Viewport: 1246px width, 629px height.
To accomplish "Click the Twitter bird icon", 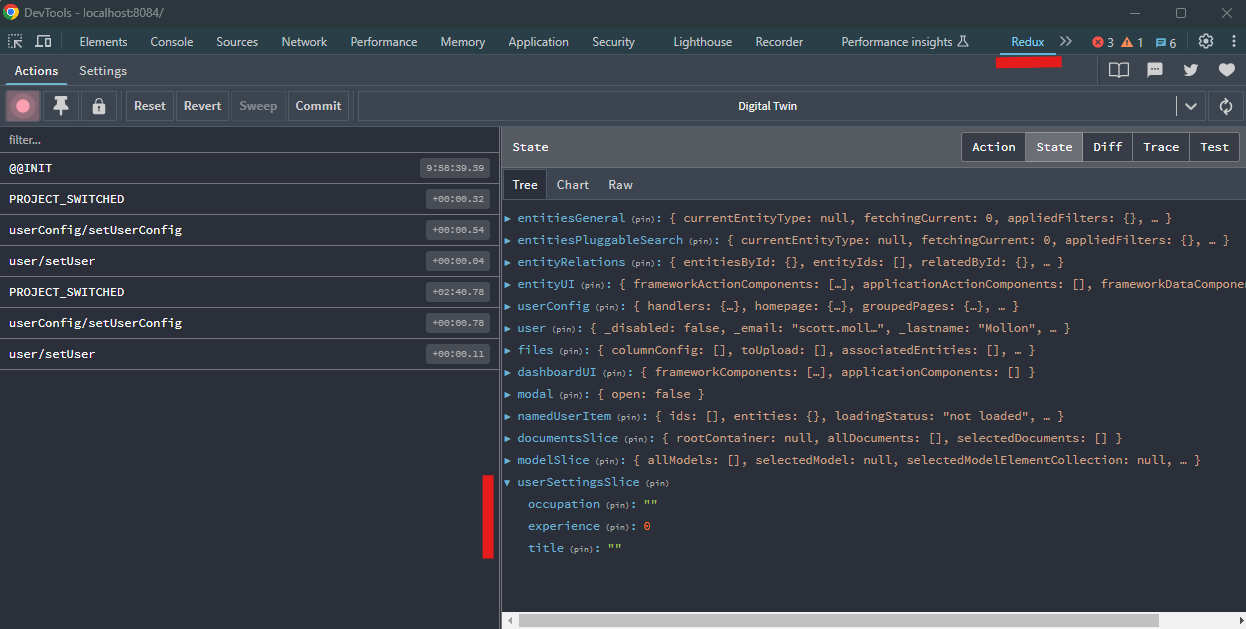I will tap(1190, 70).
